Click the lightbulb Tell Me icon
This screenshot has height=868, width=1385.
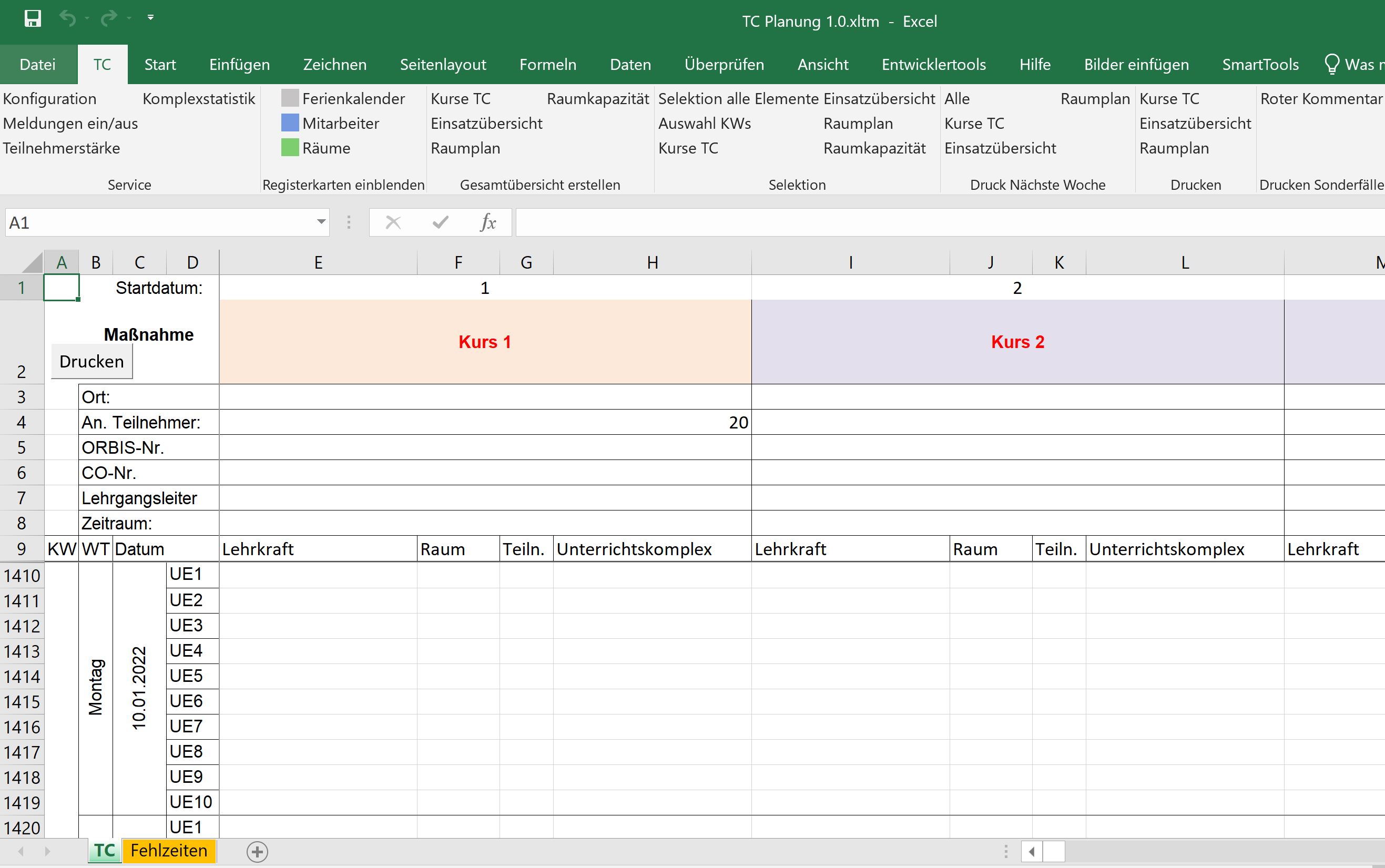tap(1331, 64)
